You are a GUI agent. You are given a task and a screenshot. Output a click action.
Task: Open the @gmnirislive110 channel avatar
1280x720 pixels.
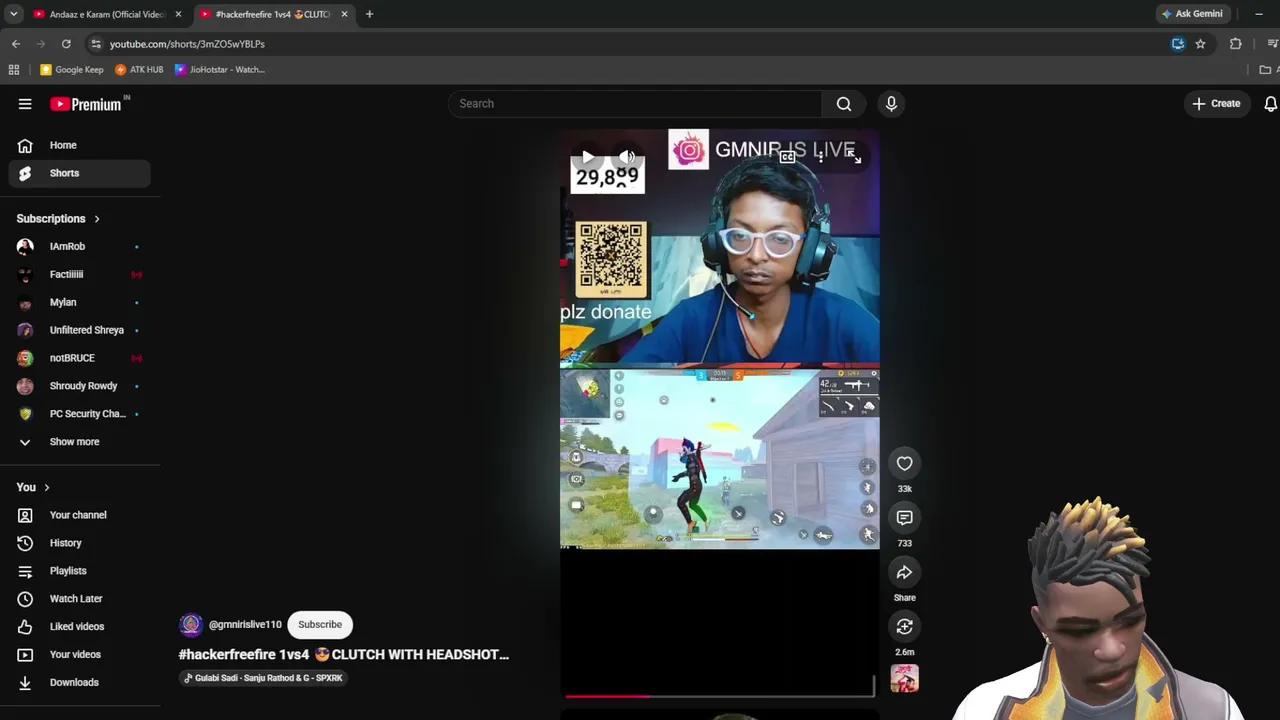(190, 625)
